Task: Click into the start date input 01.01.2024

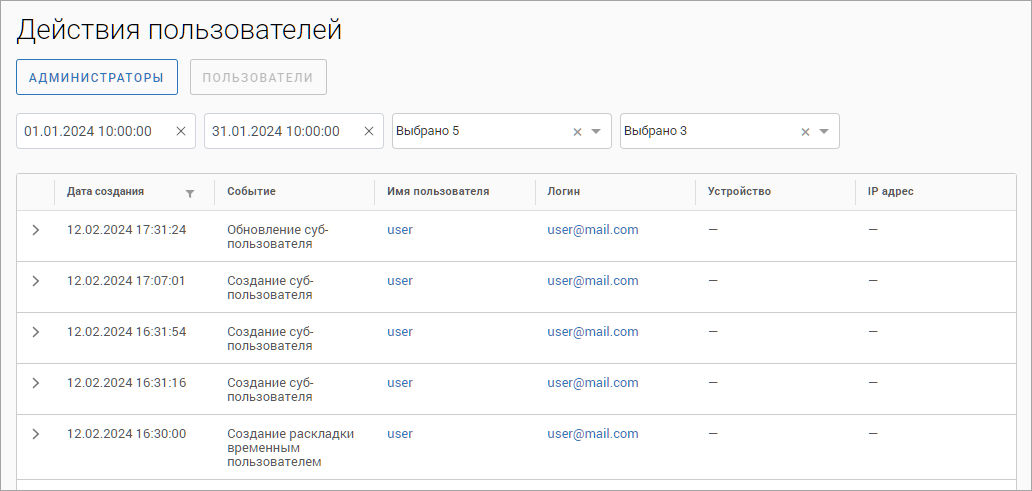Action: click(88, 131)
